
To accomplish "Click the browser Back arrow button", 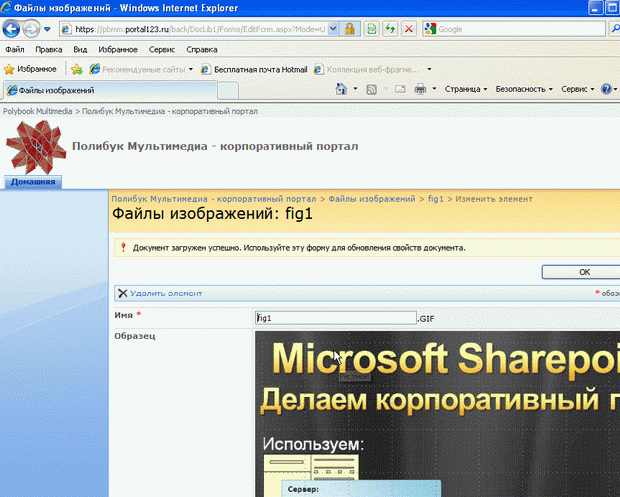I will click(13, 29).
